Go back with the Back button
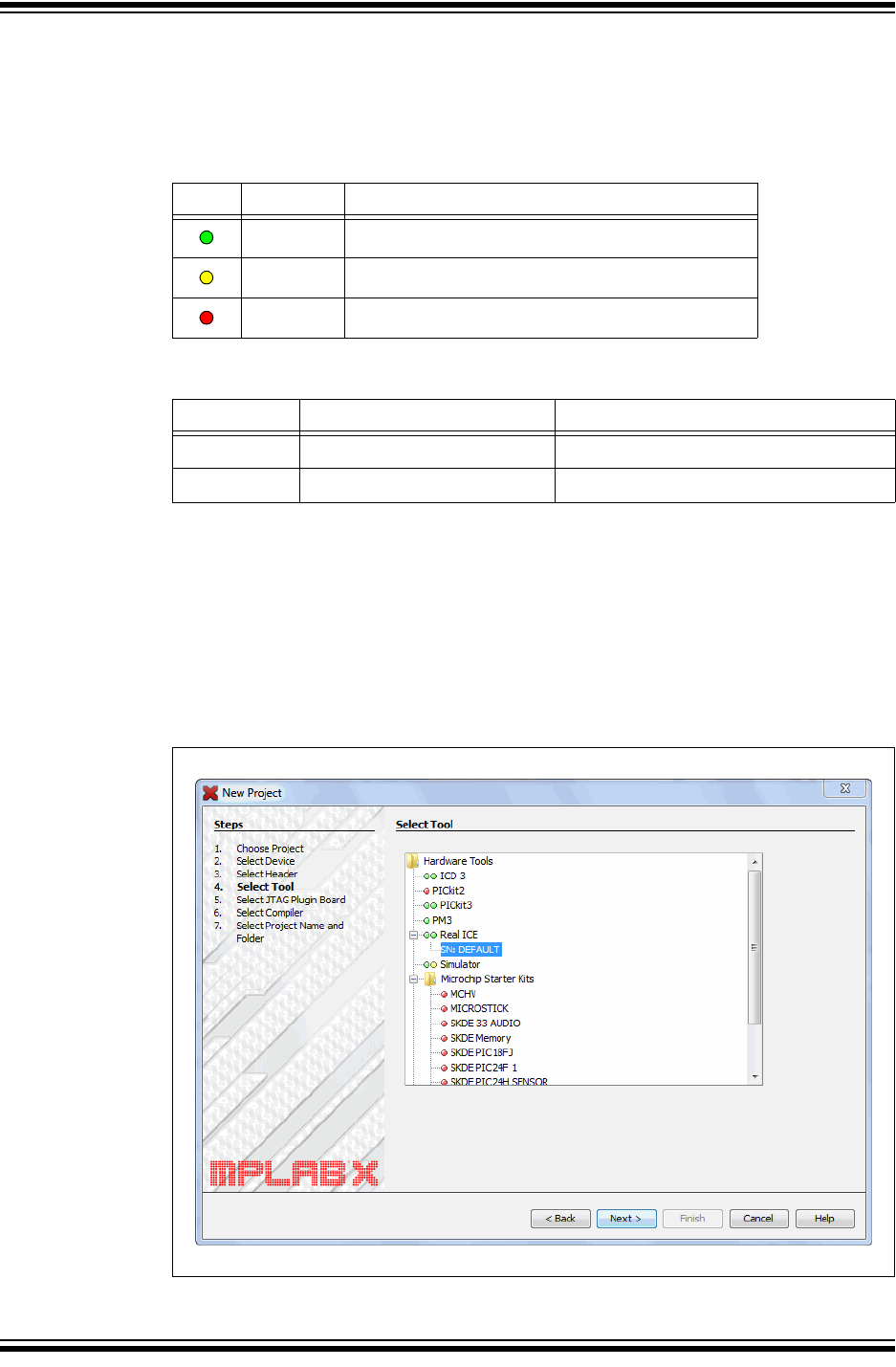This screenshot has height=1367, width=896. tap(560, 1219)
